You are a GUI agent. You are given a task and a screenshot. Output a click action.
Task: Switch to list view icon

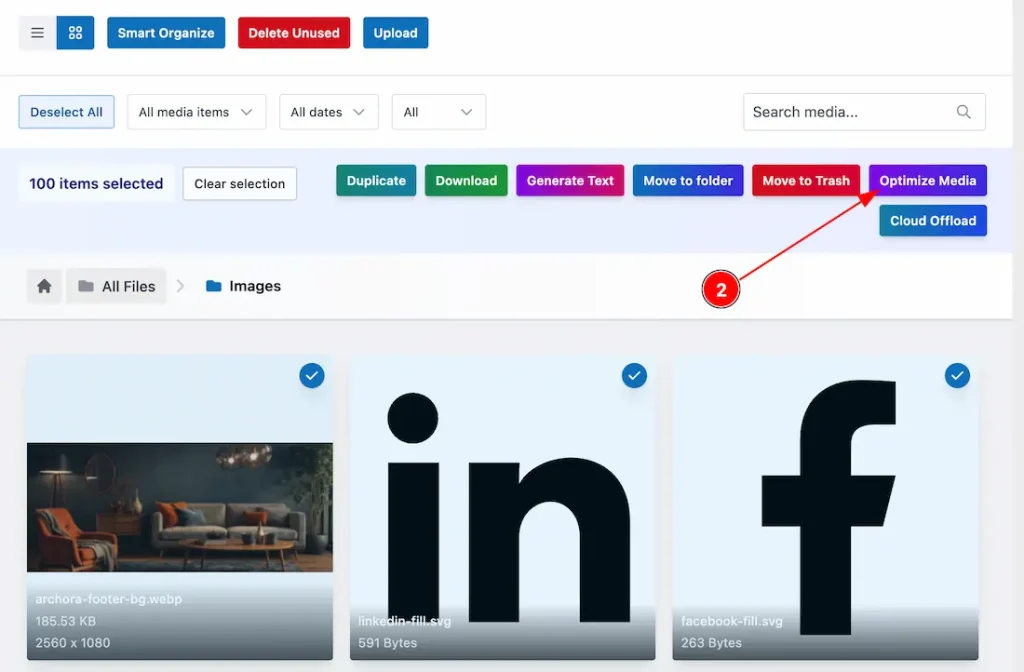click(37, 33)
